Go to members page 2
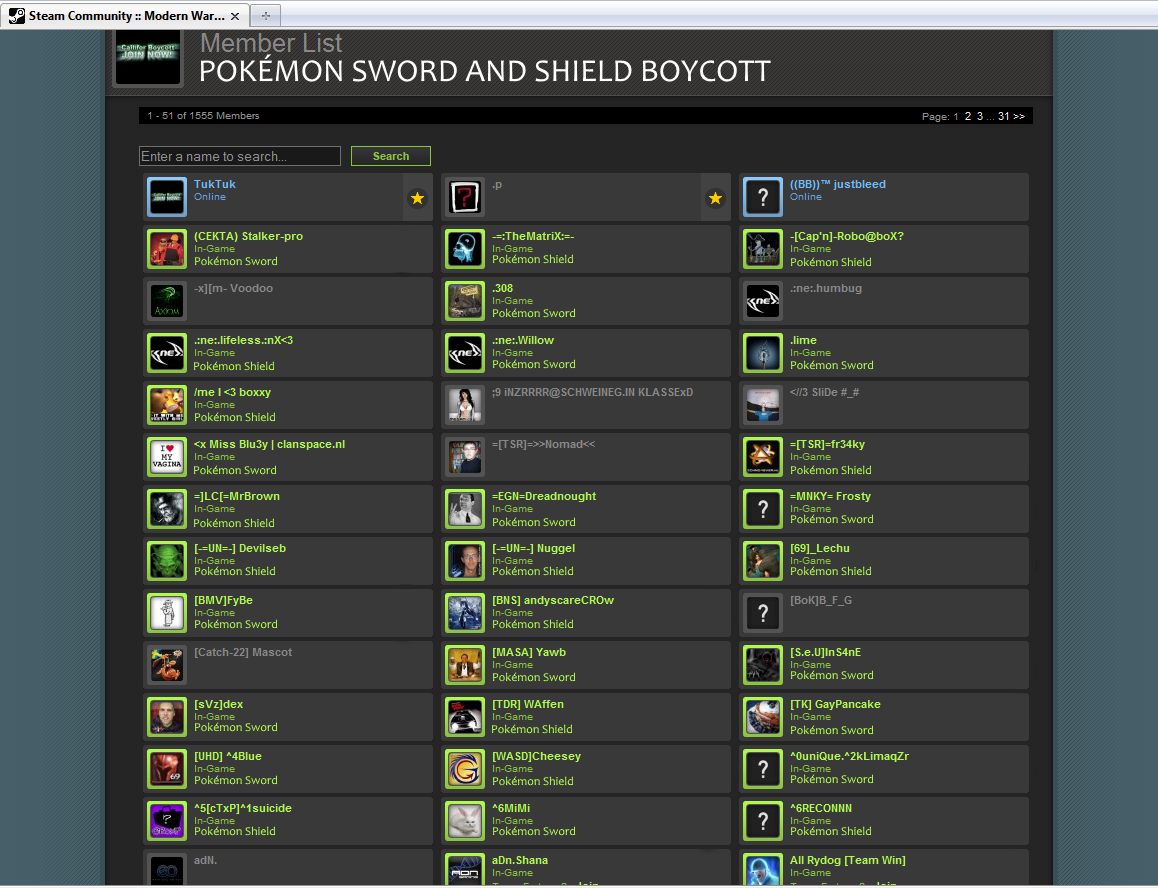1158x888 pixels. click(x=967, y=116)
